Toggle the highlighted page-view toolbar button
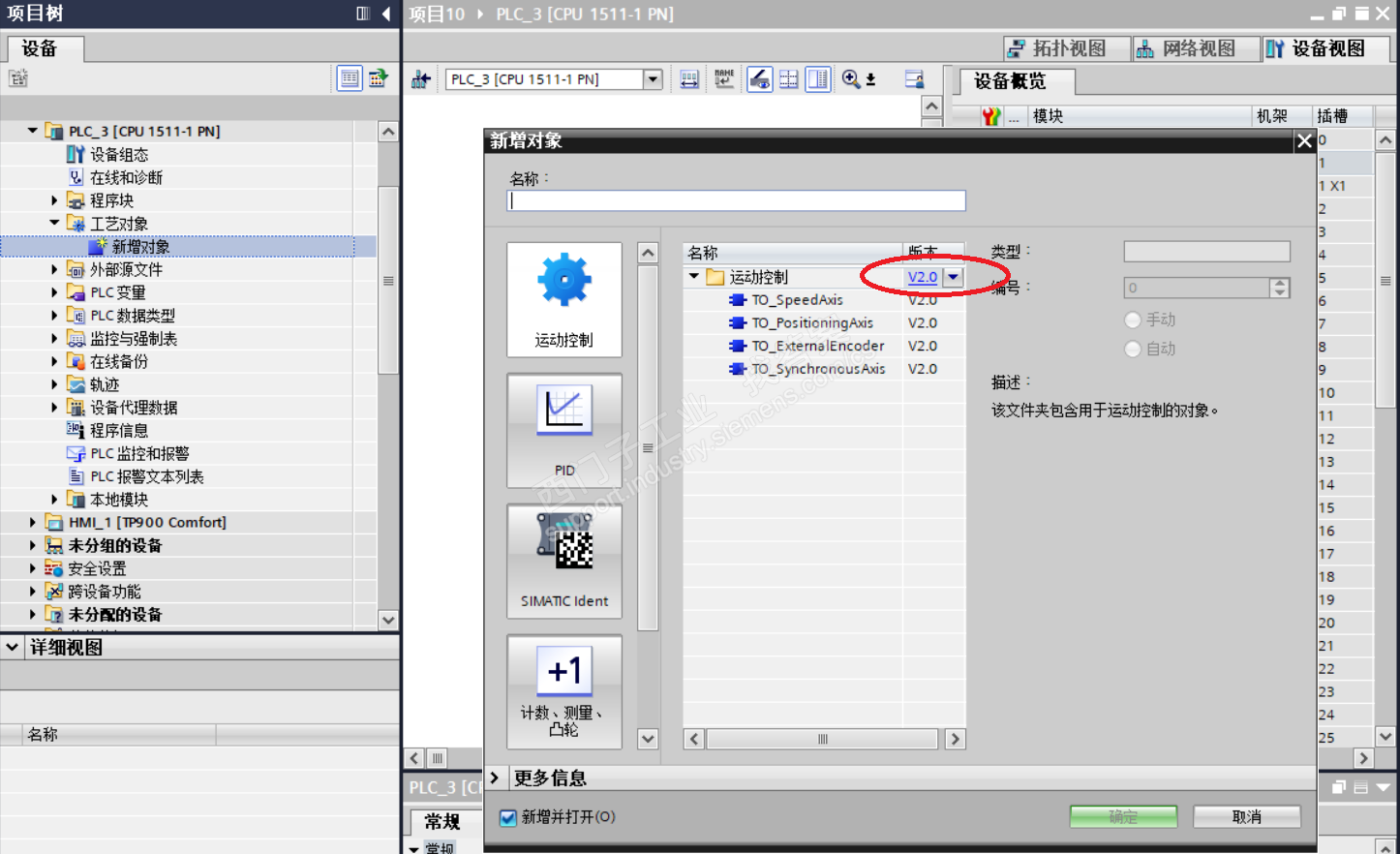The width and height of the screenshot is (1400, 854). (x=760, y=79)
